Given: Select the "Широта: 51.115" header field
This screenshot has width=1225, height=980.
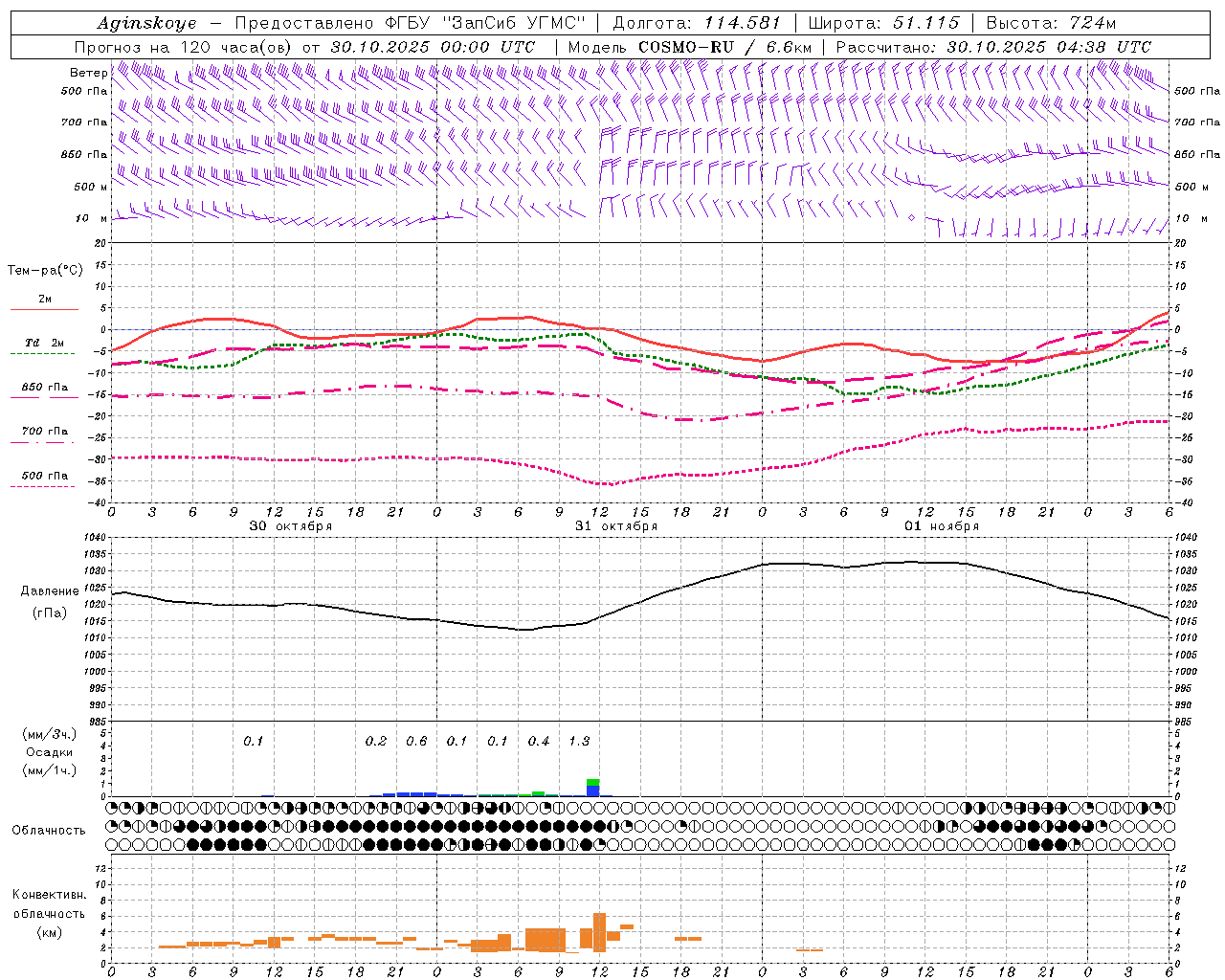Looking at the screenshot, I should [883, 23].
